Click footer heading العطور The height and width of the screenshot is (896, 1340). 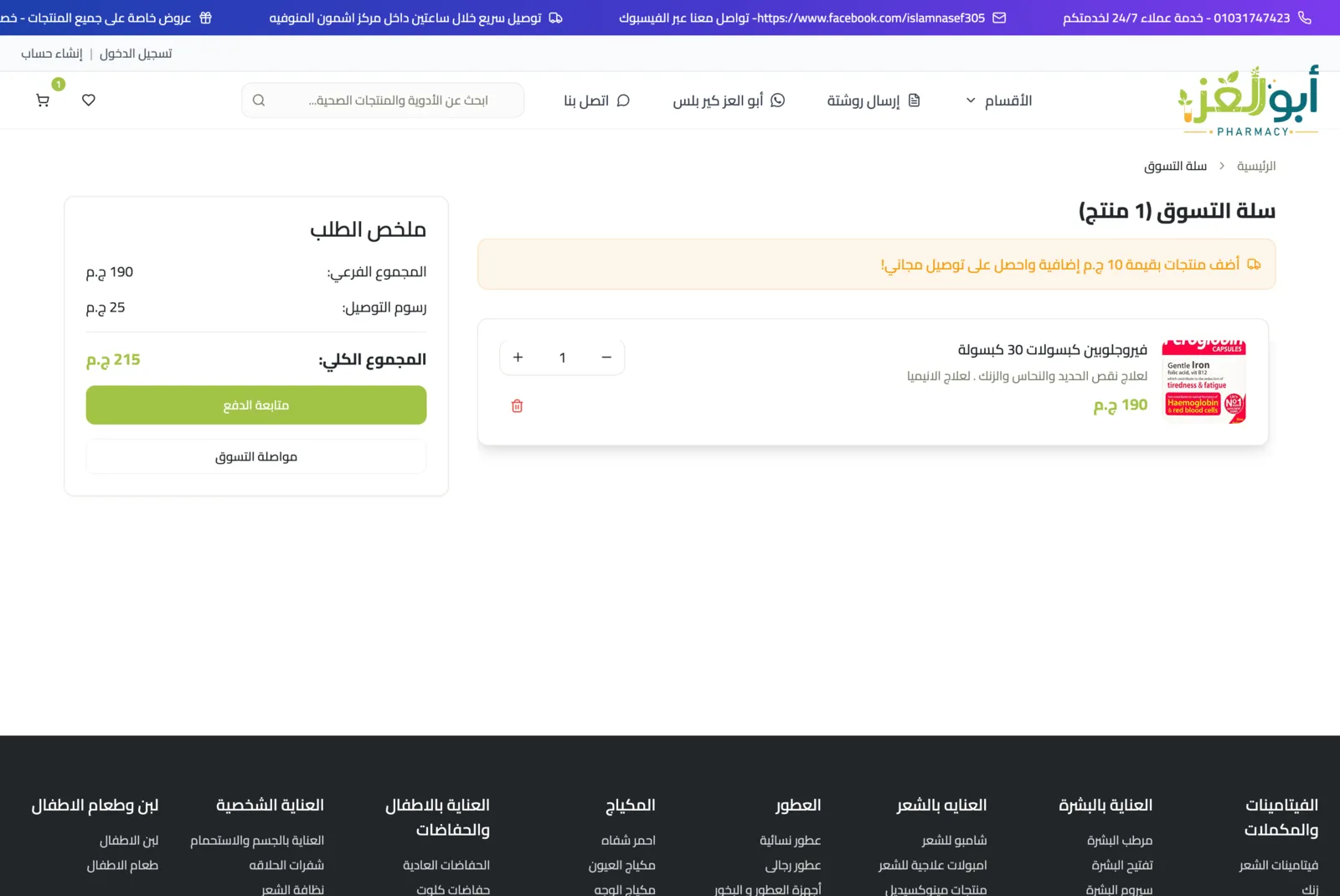(x=798, y=806)
